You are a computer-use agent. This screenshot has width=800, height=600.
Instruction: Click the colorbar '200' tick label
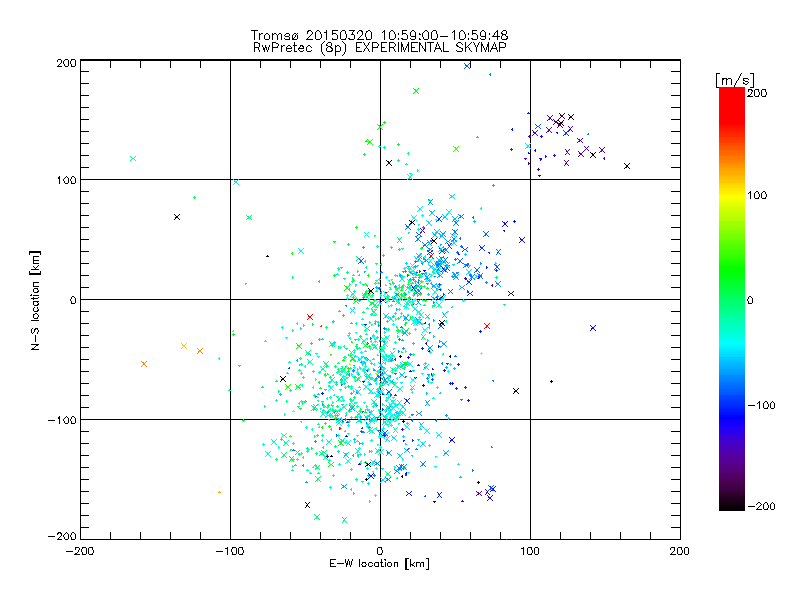pyautogui.click(x=757, y=93)
